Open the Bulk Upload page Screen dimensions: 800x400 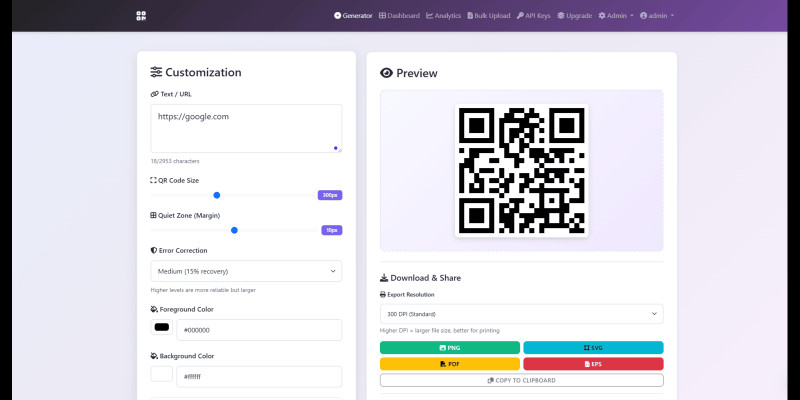488,16
